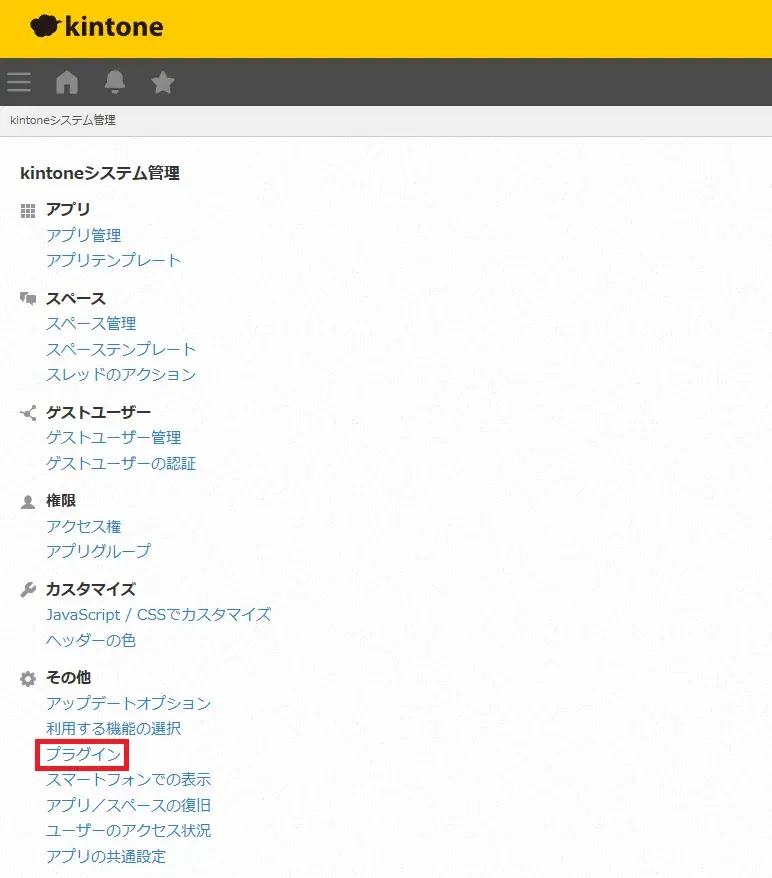Open アプリの共通設定 link
The width and height of the screenshot is (772, 878).
106,856
